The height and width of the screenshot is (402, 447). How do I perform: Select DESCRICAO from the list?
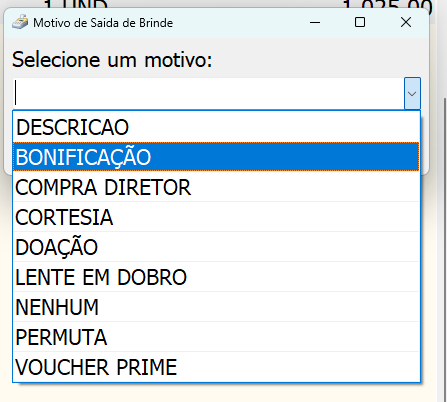(216, 127)
